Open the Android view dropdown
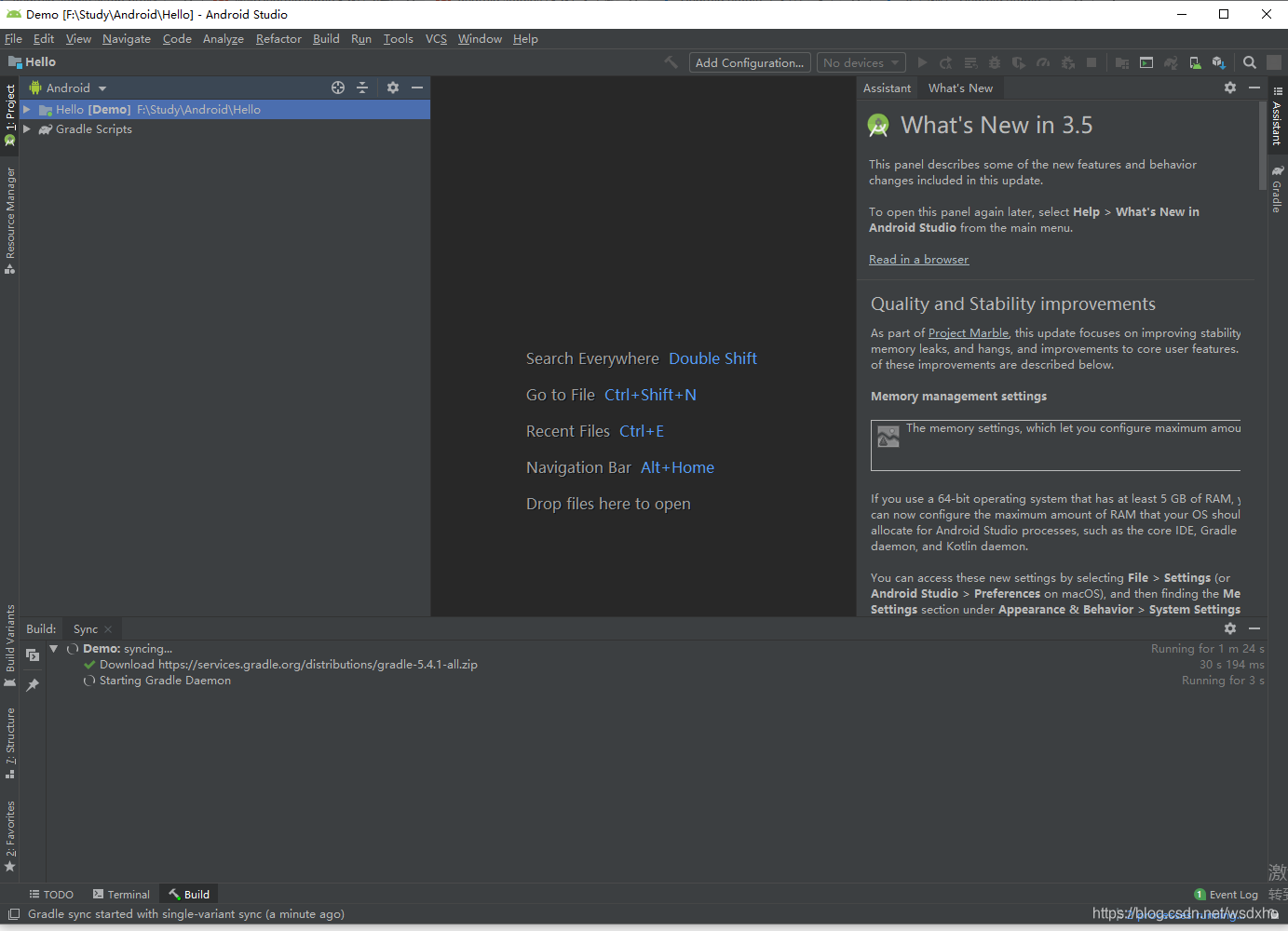Viewport: 1288px width, 931px height. (x=69, y=88)
